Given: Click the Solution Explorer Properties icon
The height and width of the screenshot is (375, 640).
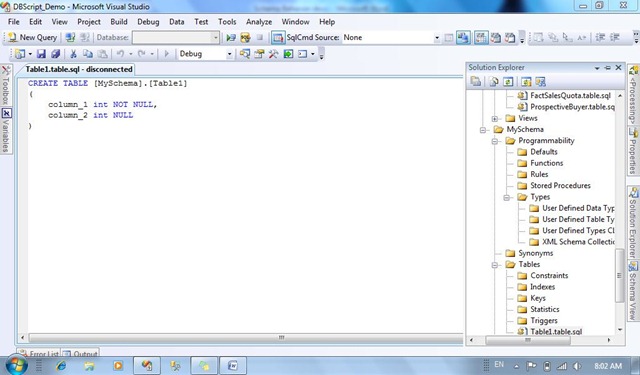Looking at the screenshot, I should (476, 82).
